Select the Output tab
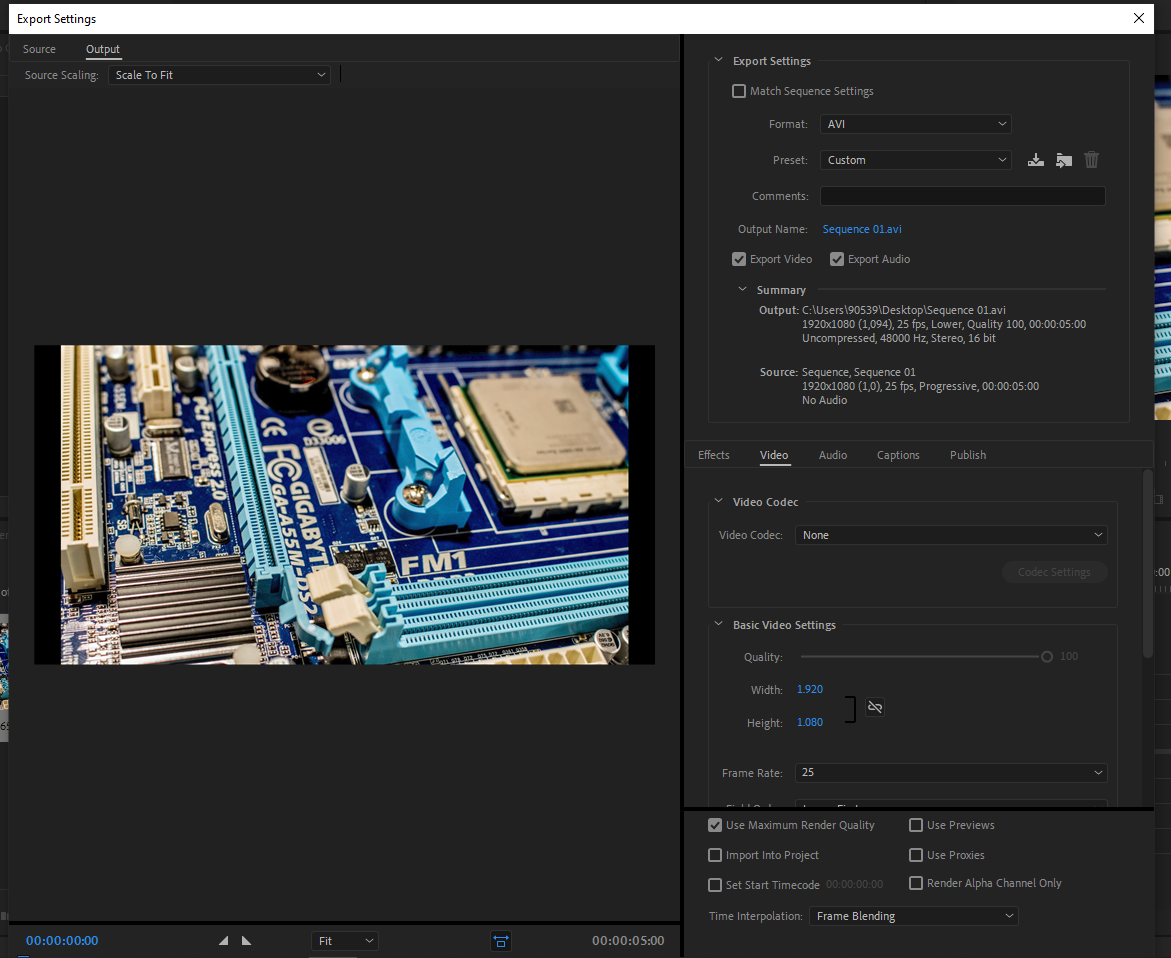Viewport: 1171px width, 958px height. [x=103, y=49]
